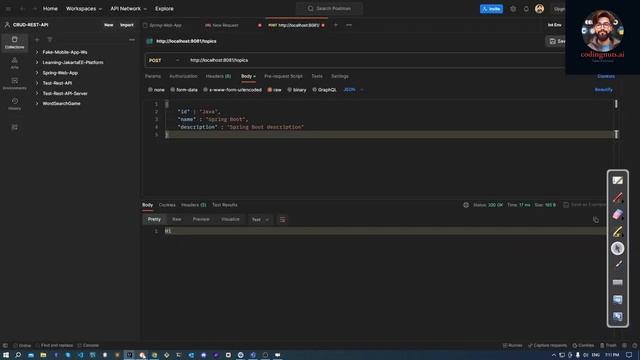Open the POST method dropdown
Image resolution: width=640 pixels, height=360 pixels.
164,60
